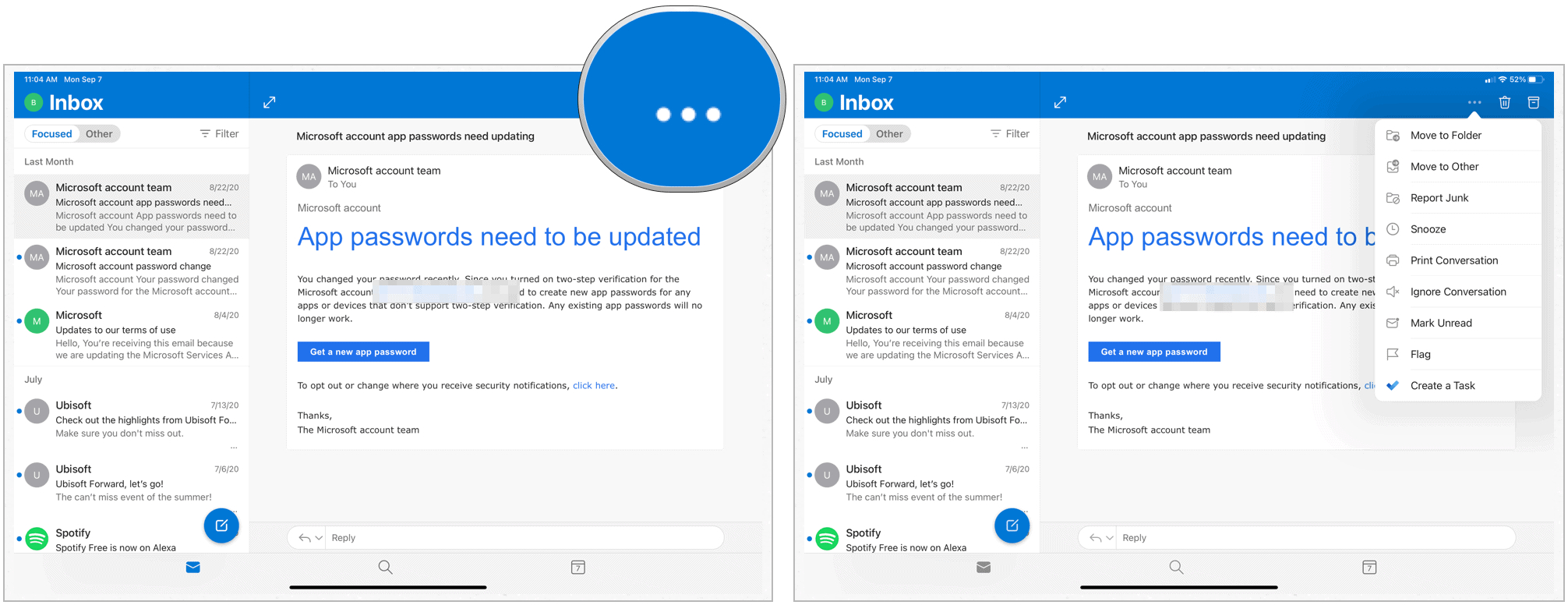Choose Ignore Conversation menu entry

(1458, 292)
